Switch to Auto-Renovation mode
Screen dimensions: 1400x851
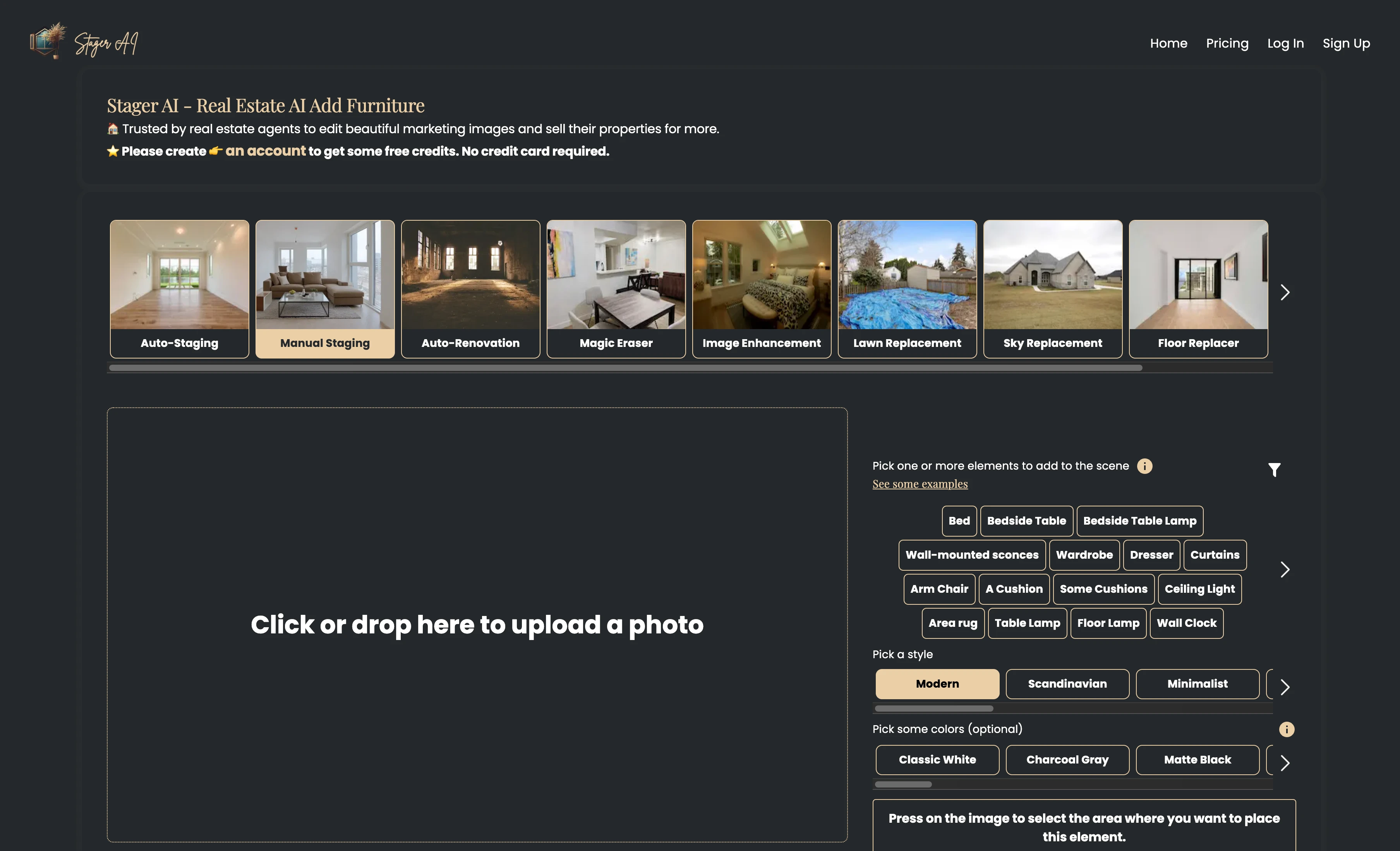470,288
